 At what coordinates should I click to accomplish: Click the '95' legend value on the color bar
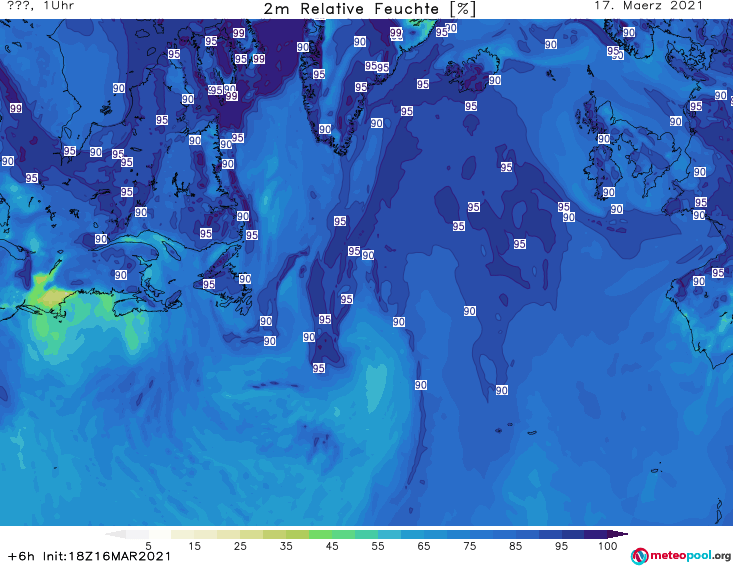tap(561, 546)
